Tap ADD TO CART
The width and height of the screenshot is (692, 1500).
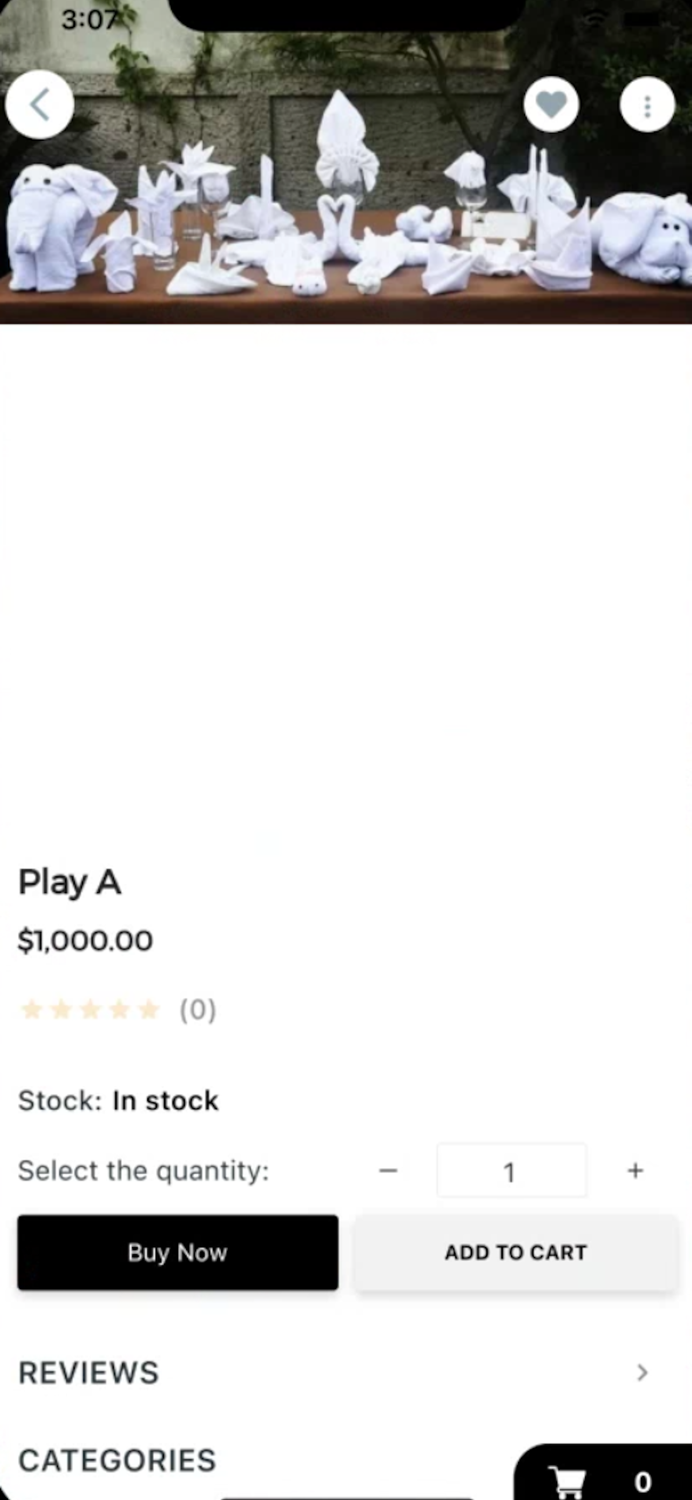tap(515, 1252)
